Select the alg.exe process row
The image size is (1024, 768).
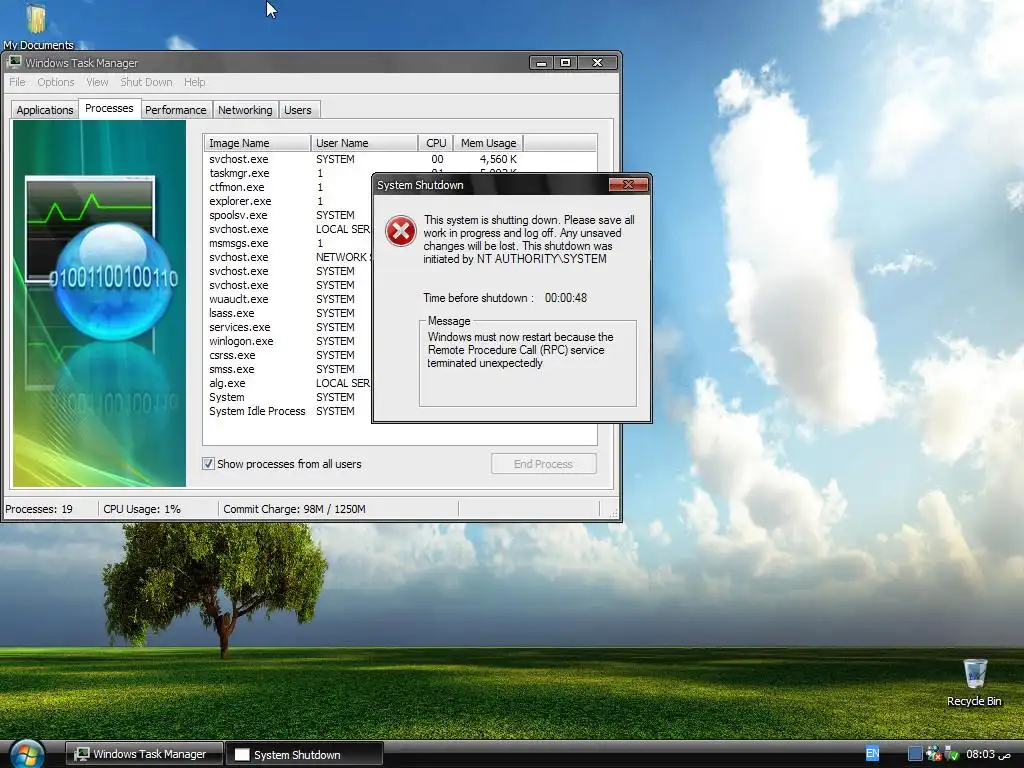point(287,383)
